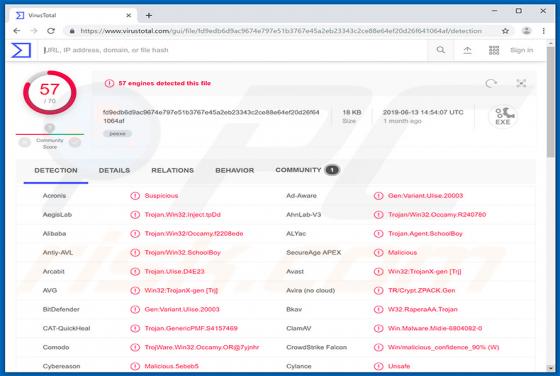This screenshot has height=376, width=560.
Task: Switch to the DETAILS tab
Action: 114,171
